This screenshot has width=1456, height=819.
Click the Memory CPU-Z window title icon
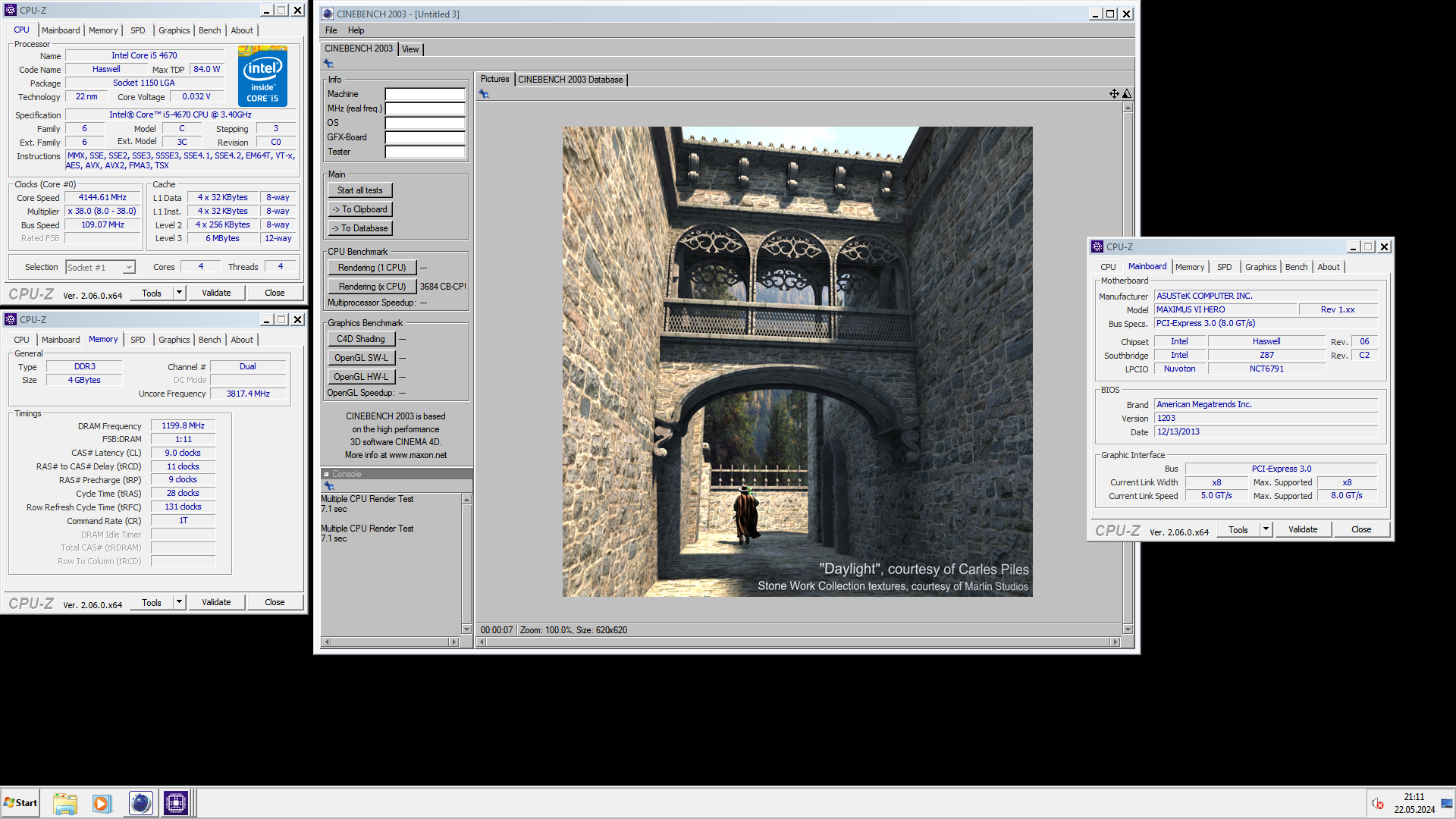coord(11,319)
